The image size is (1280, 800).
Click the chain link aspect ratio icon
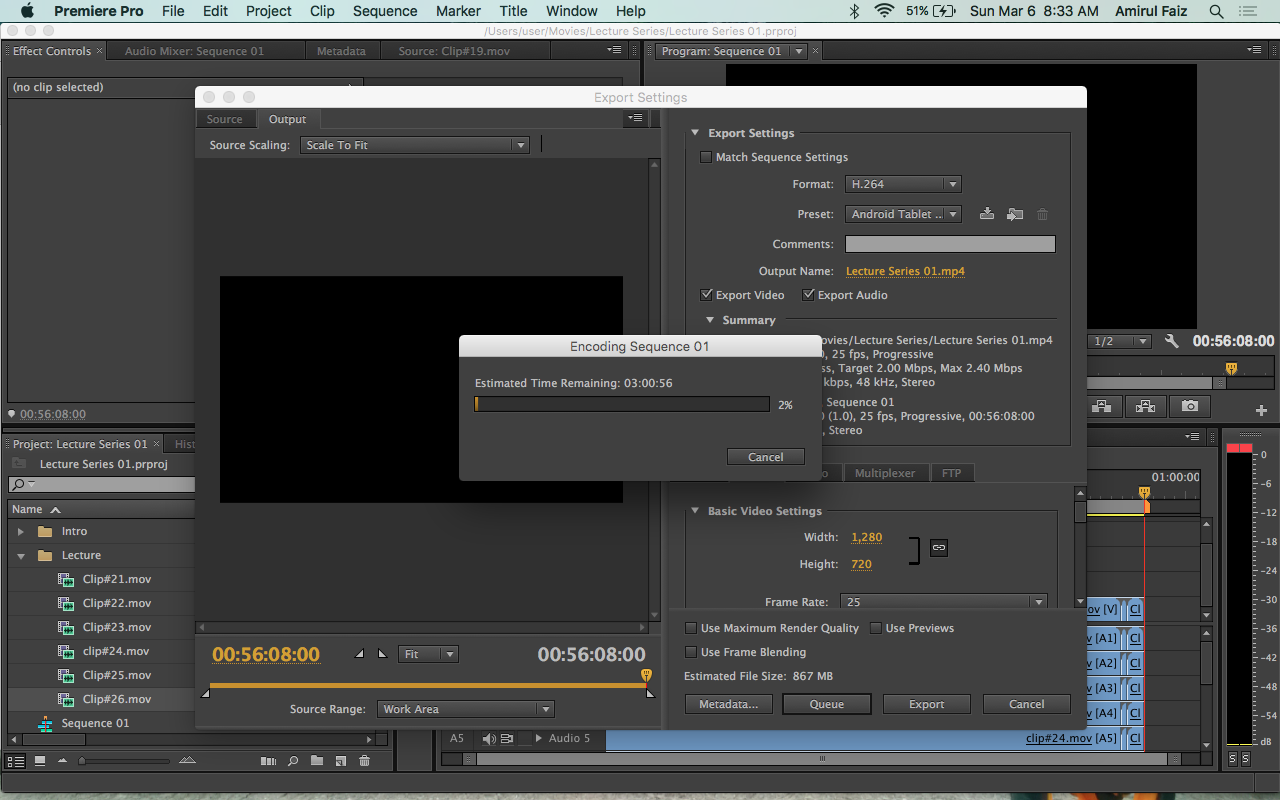(938, 548)
